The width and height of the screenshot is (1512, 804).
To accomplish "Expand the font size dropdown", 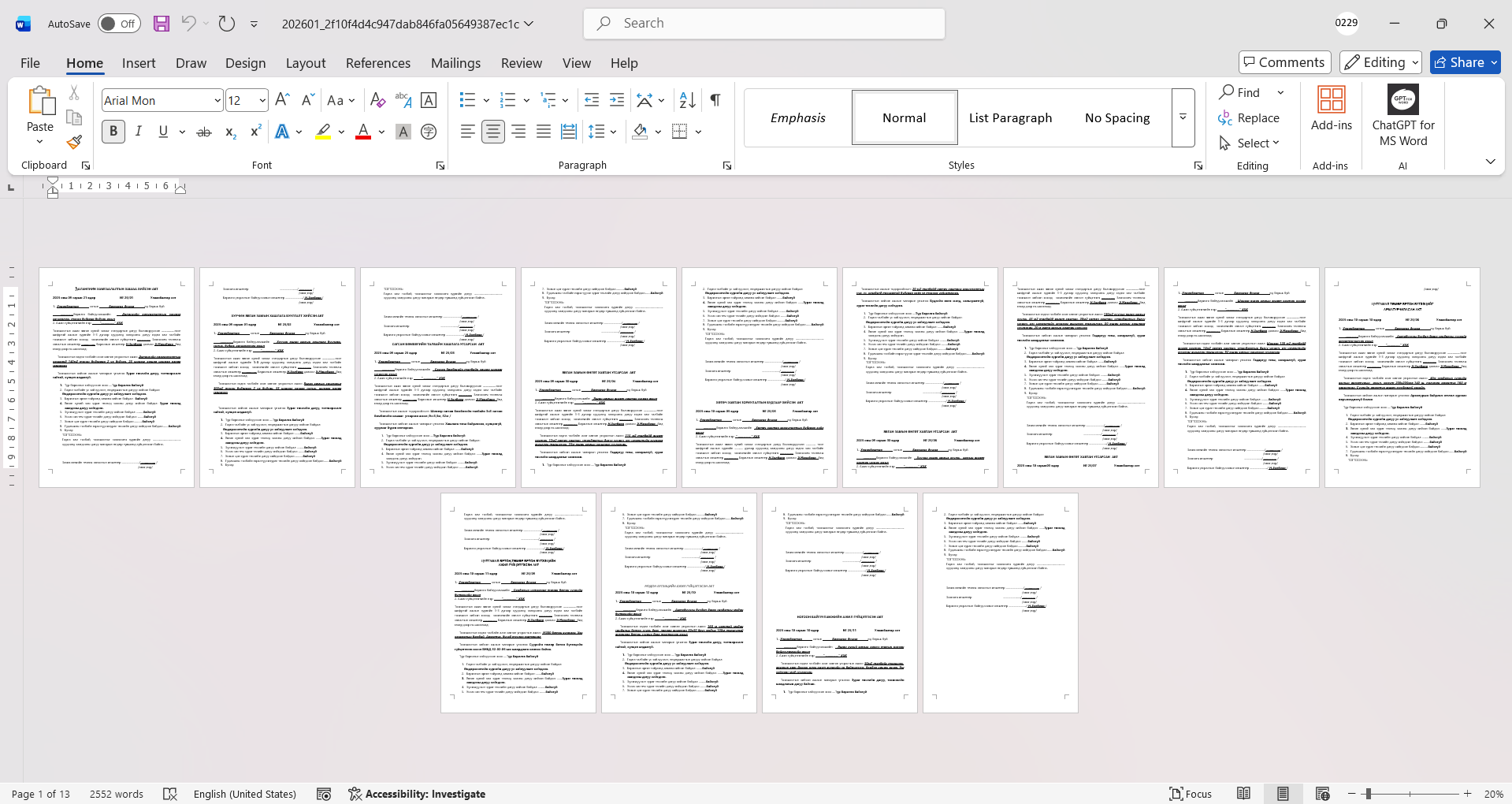I will tap(262, 101).
